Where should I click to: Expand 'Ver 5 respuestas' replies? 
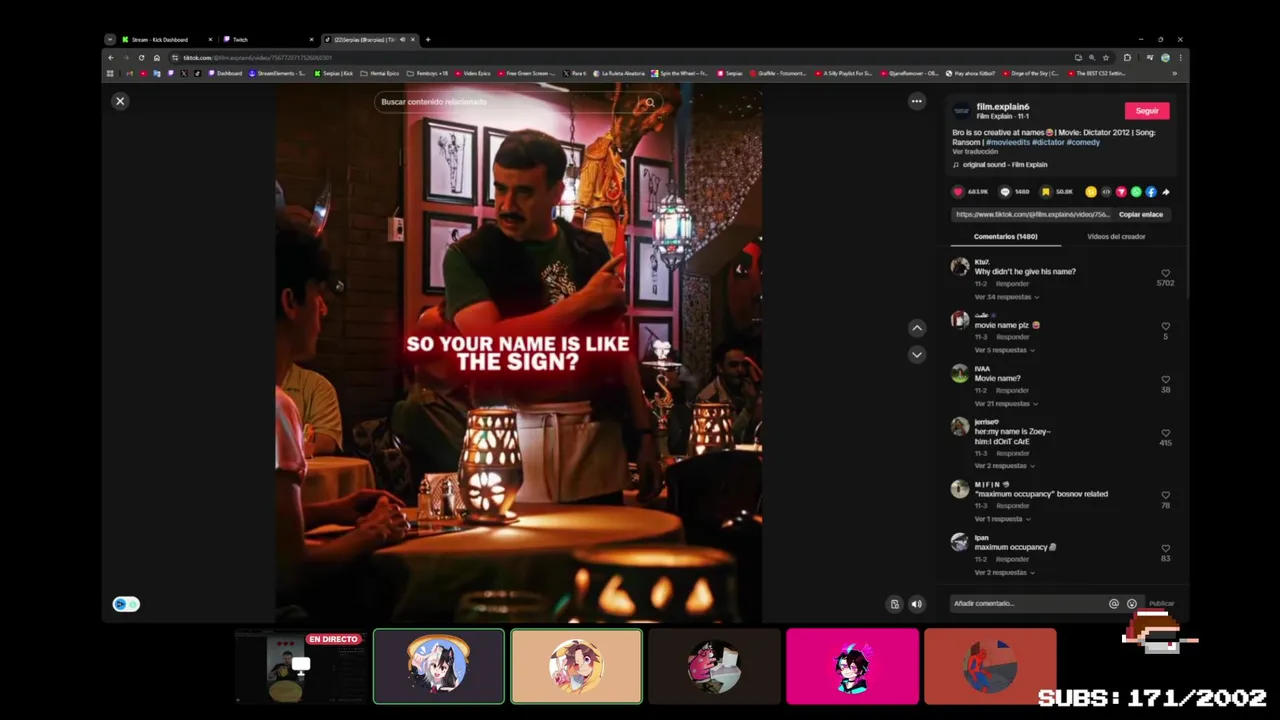pos(1005,350)
